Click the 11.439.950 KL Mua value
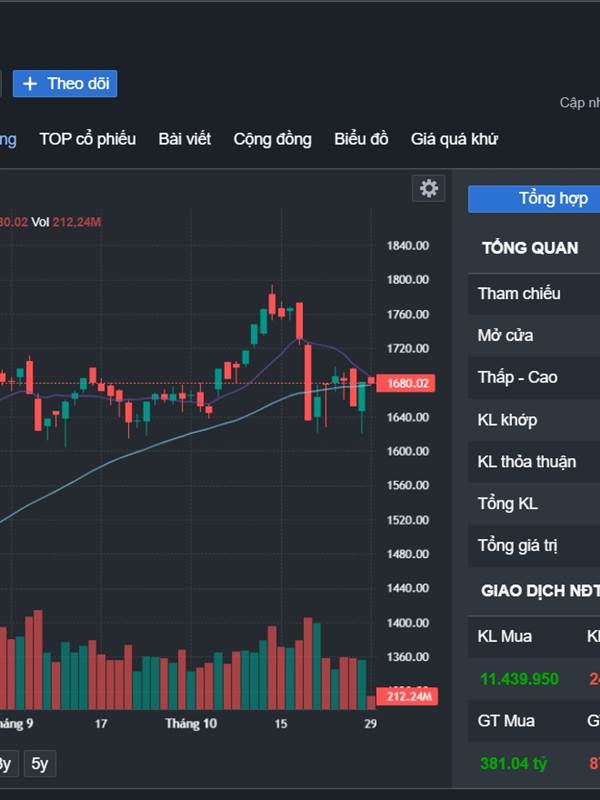This screenshot has width=600, height=800. point(519,679)
